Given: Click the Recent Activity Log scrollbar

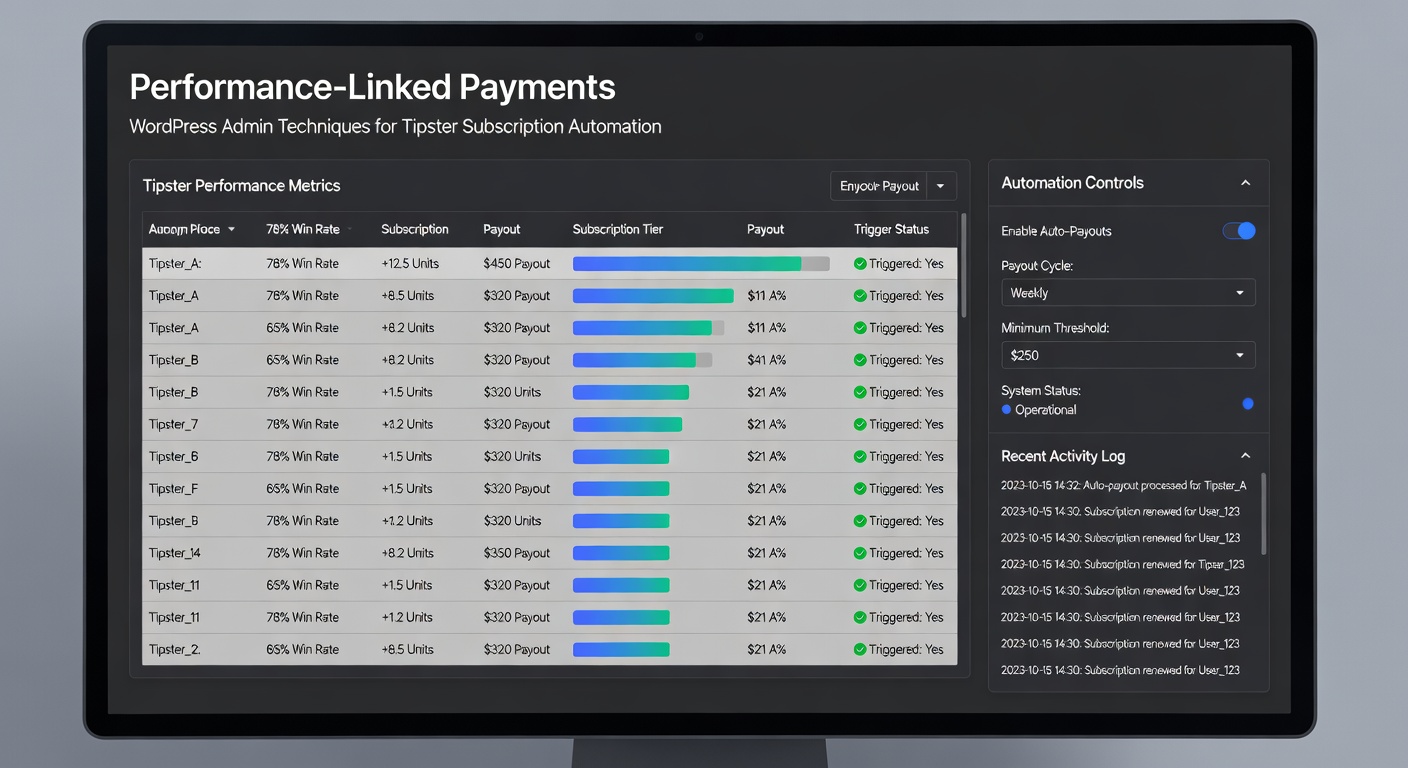Looking at the screenshot, I should [x=1262, y=512].
